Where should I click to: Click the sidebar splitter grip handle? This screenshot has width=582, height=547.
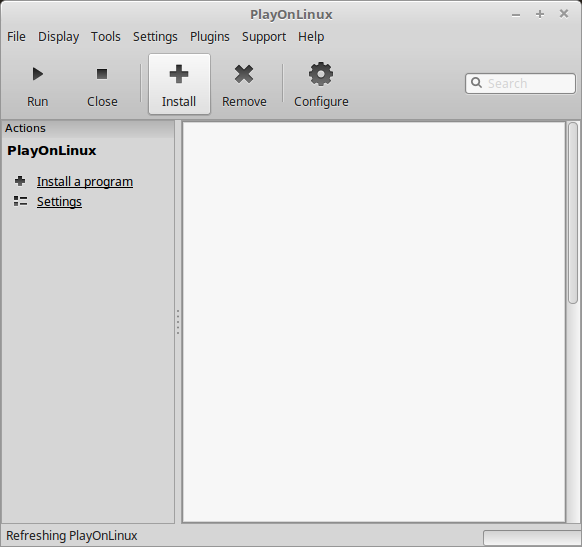pyautogui.click(x=178, y=322)
